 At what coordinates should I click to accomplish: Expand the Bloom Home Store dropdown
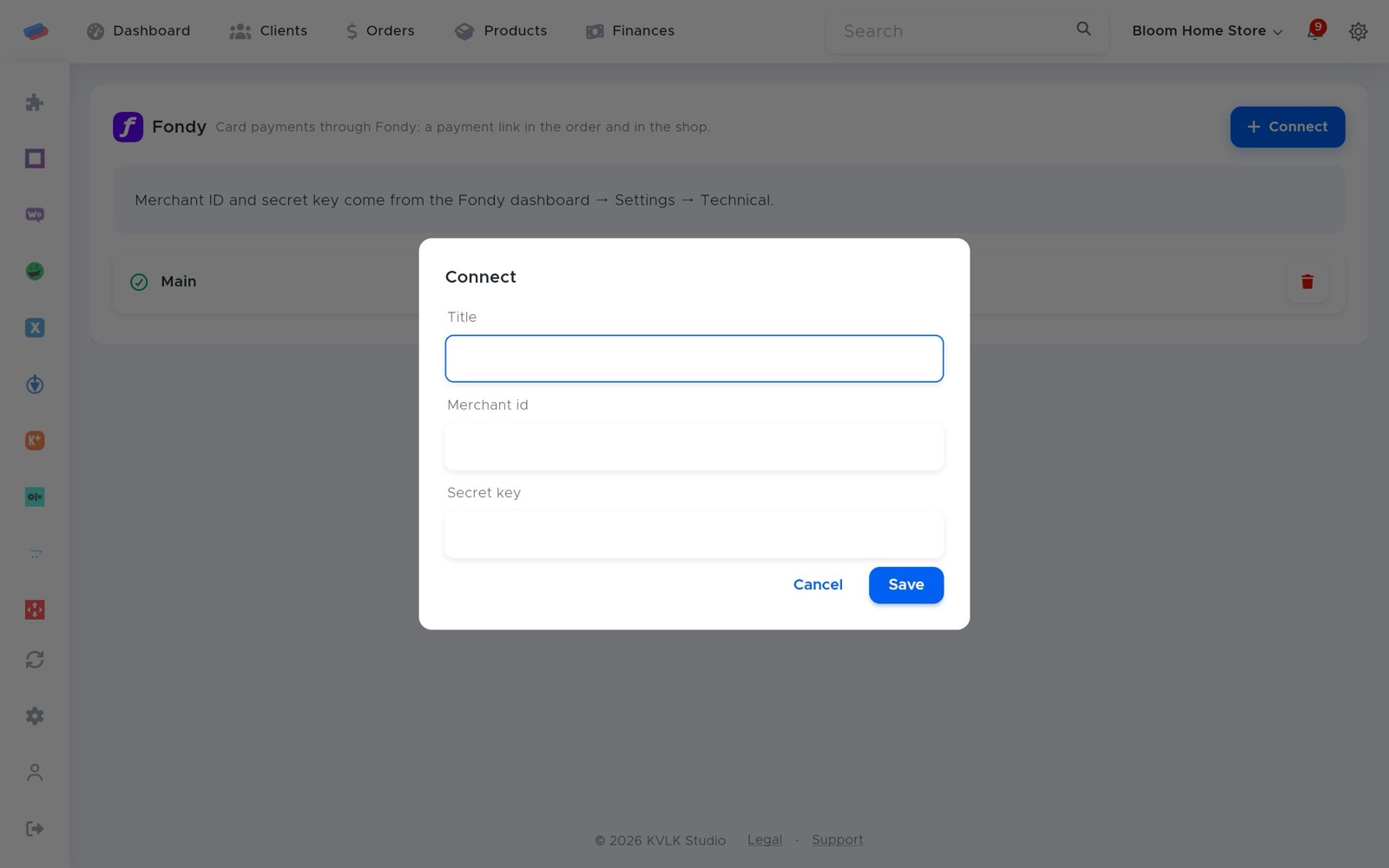tap(1207, 31)
